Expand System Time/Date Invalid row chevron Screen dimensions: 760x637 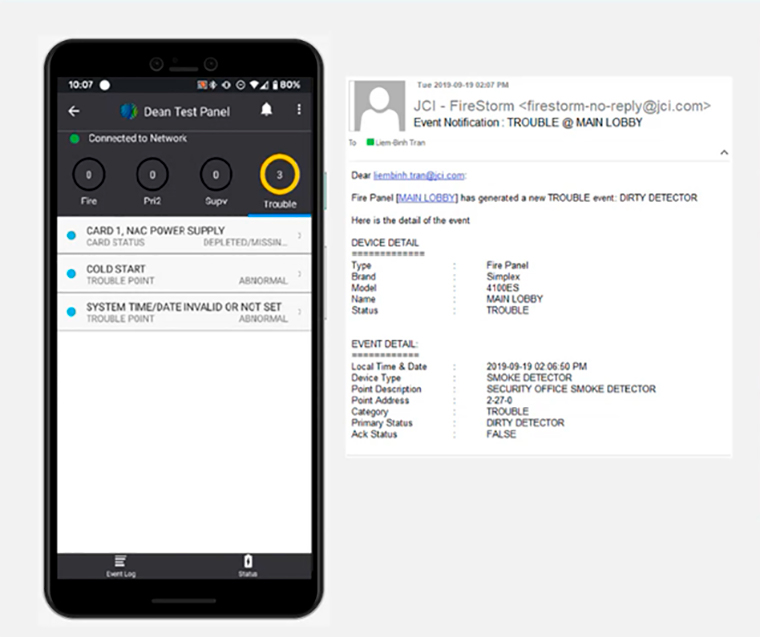[x=299, y=313]
